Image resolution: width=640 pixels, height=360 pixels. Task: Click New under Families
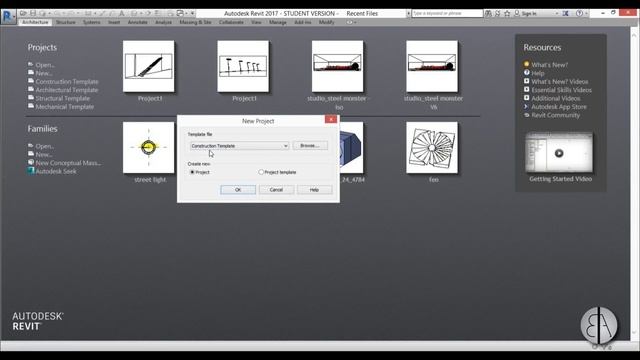44,154
